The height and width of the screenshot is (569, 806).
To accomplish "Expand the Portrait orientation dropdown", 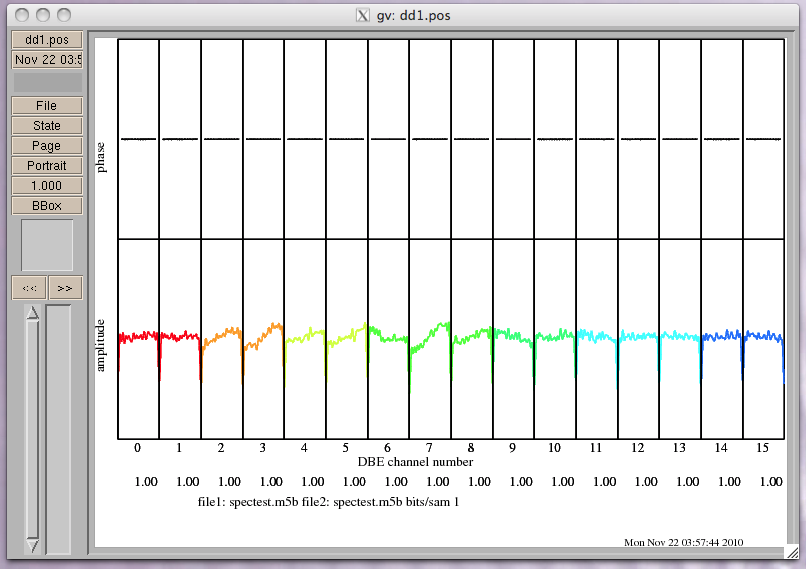I will 47,166.
